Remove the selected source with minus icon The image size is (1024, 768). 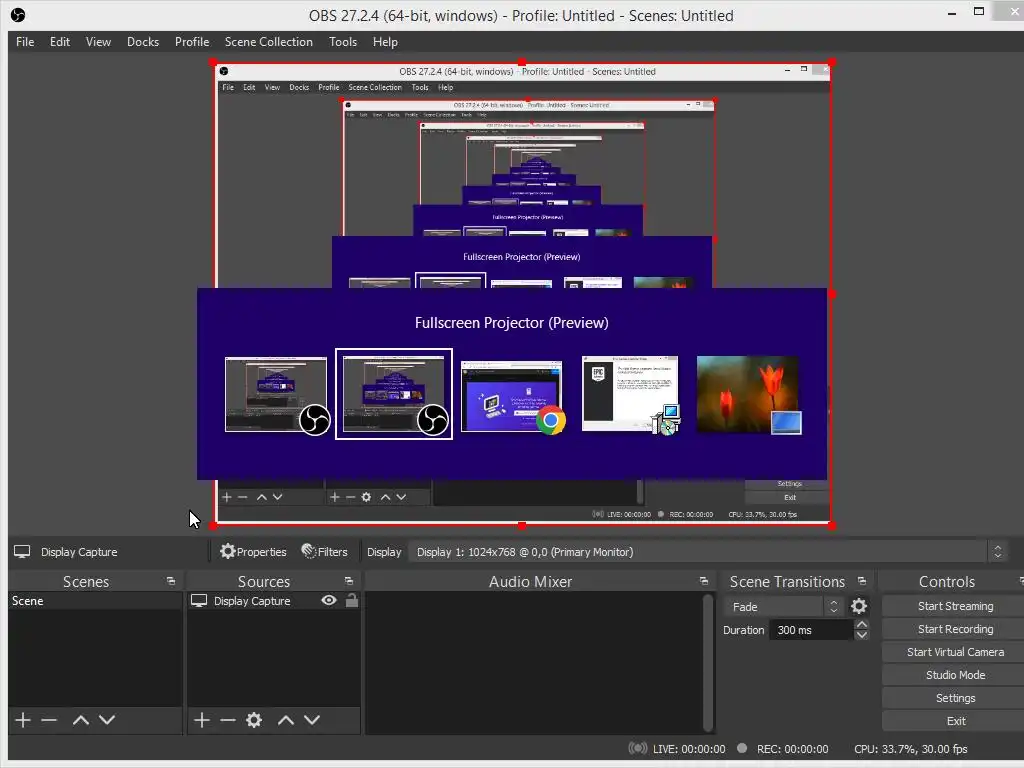click(228, 720)
